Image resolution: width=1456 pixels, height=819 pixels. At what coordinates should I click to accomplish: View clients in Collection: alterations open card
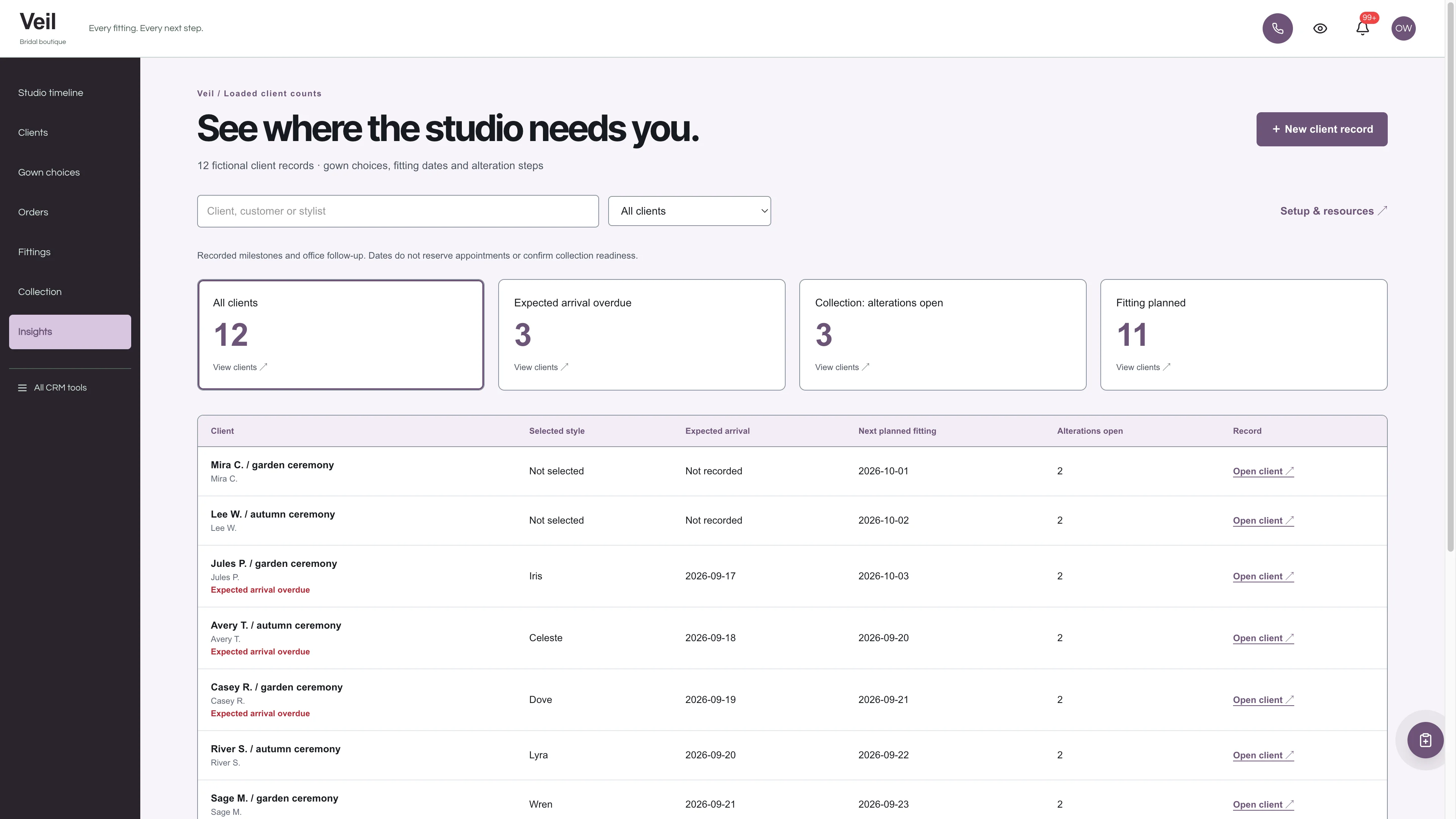click(842, 367)
